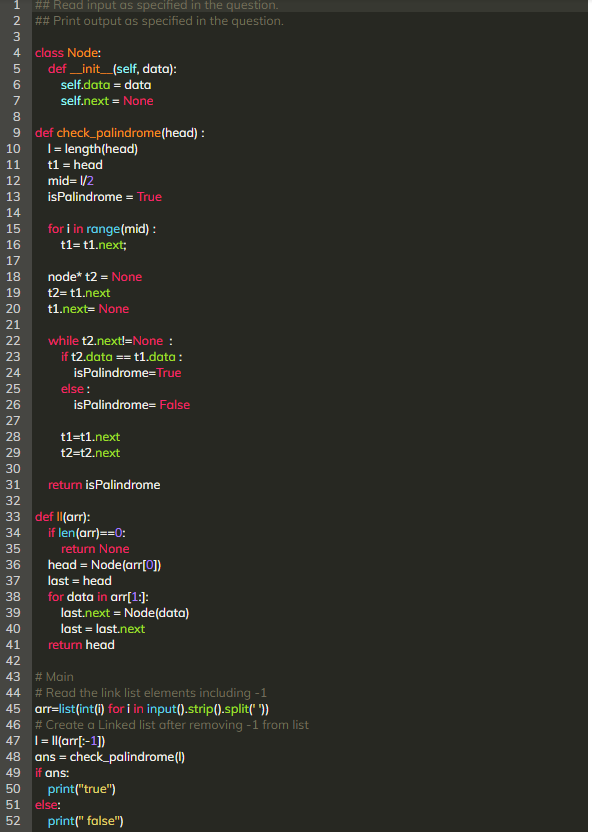The width and height of the screenshot is (592, 832).
Task: Click 'for i in range(mid) :' line
Action: pos(102,229)
